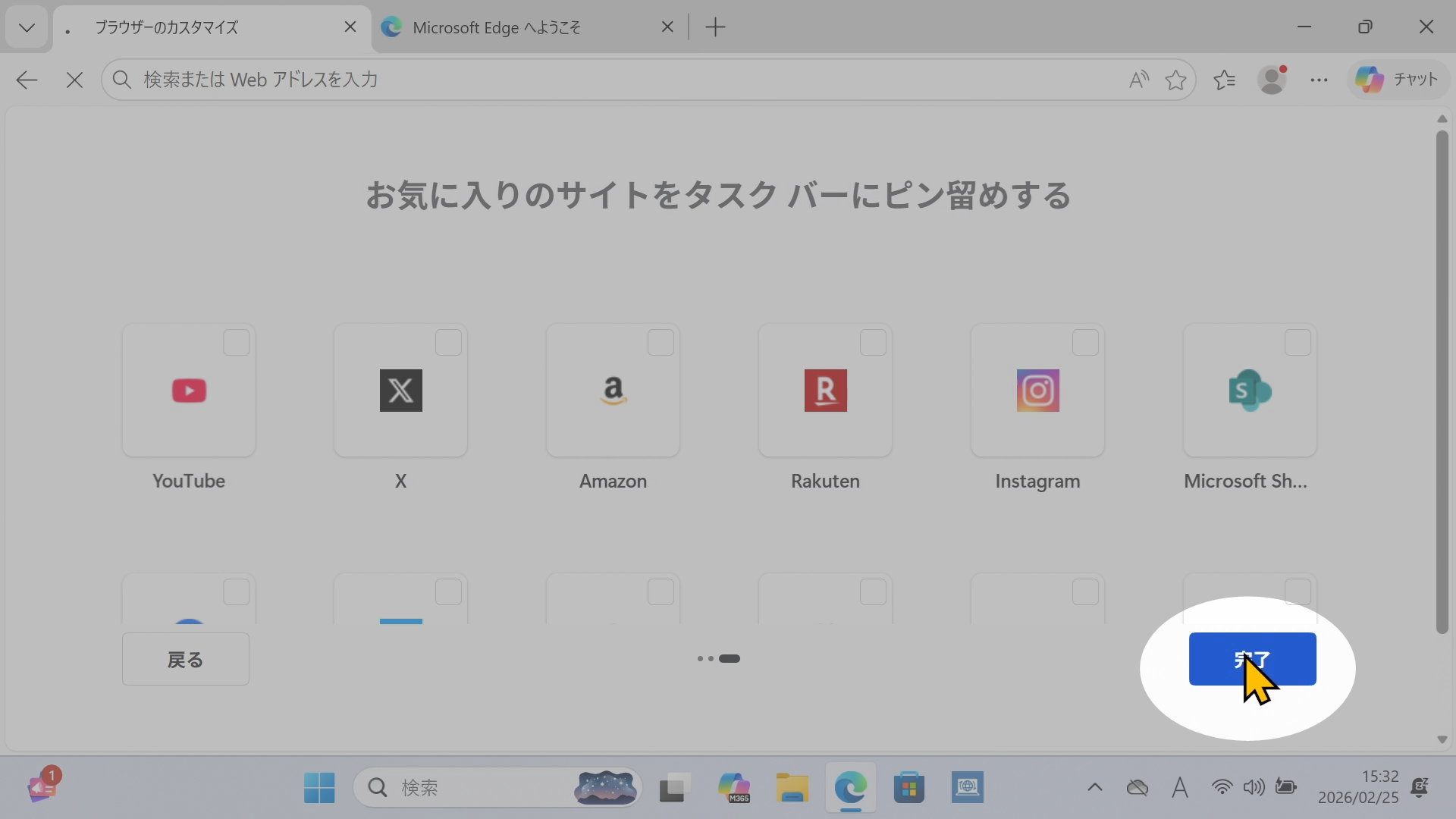Open the tab search dropdown

[x=26, y=27]
